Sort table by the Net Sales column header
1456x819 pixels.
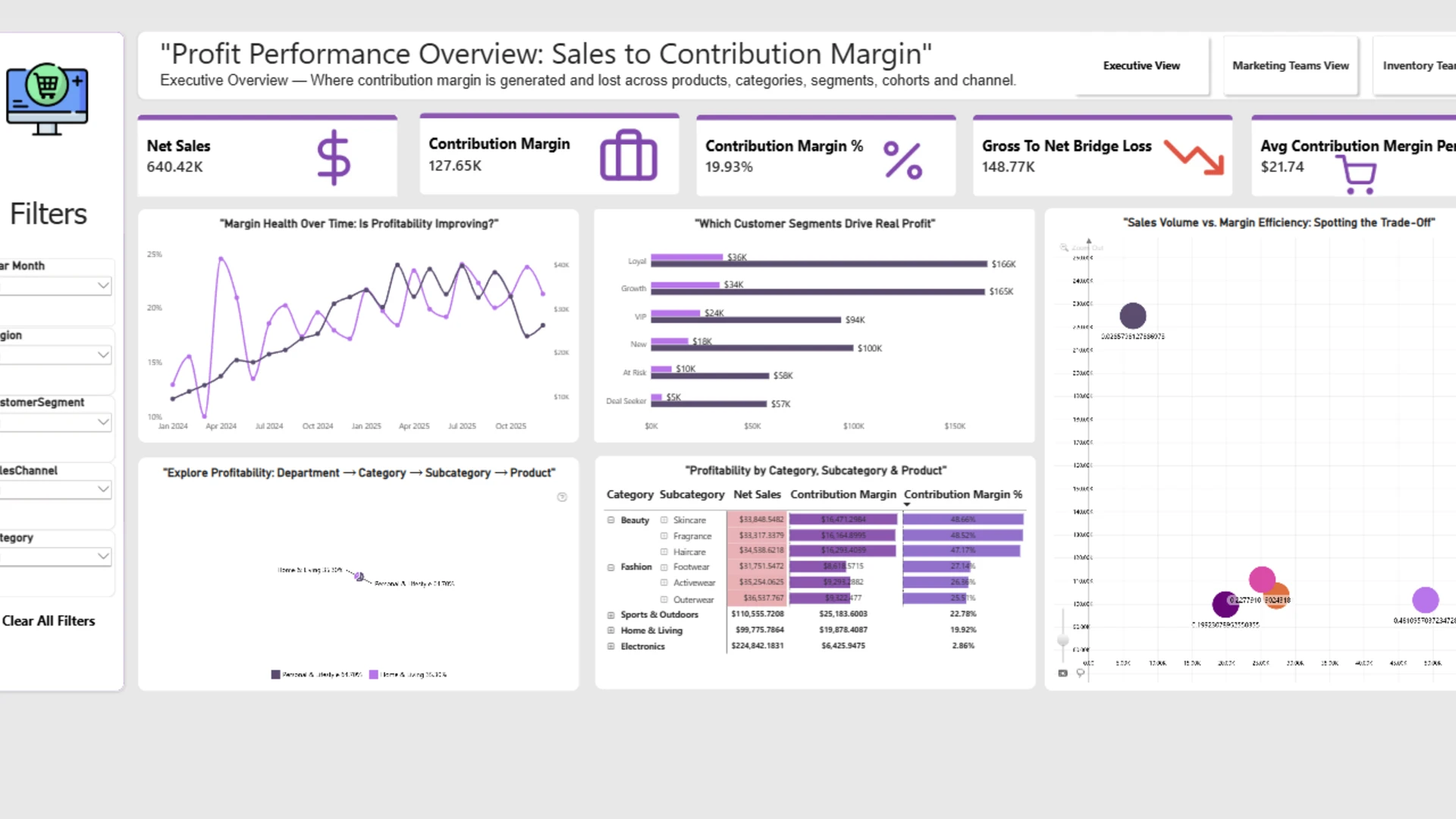757,494
